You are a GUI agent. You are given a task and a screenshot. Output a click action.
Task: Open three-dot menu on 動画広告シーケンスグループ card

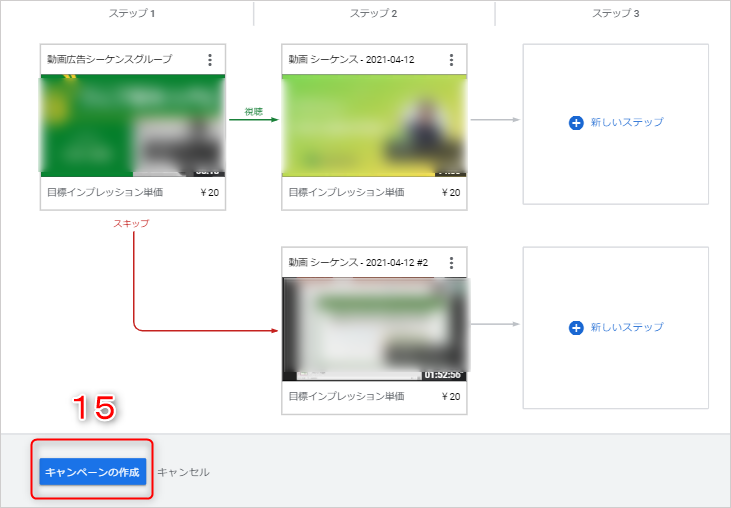coord(210,60)
